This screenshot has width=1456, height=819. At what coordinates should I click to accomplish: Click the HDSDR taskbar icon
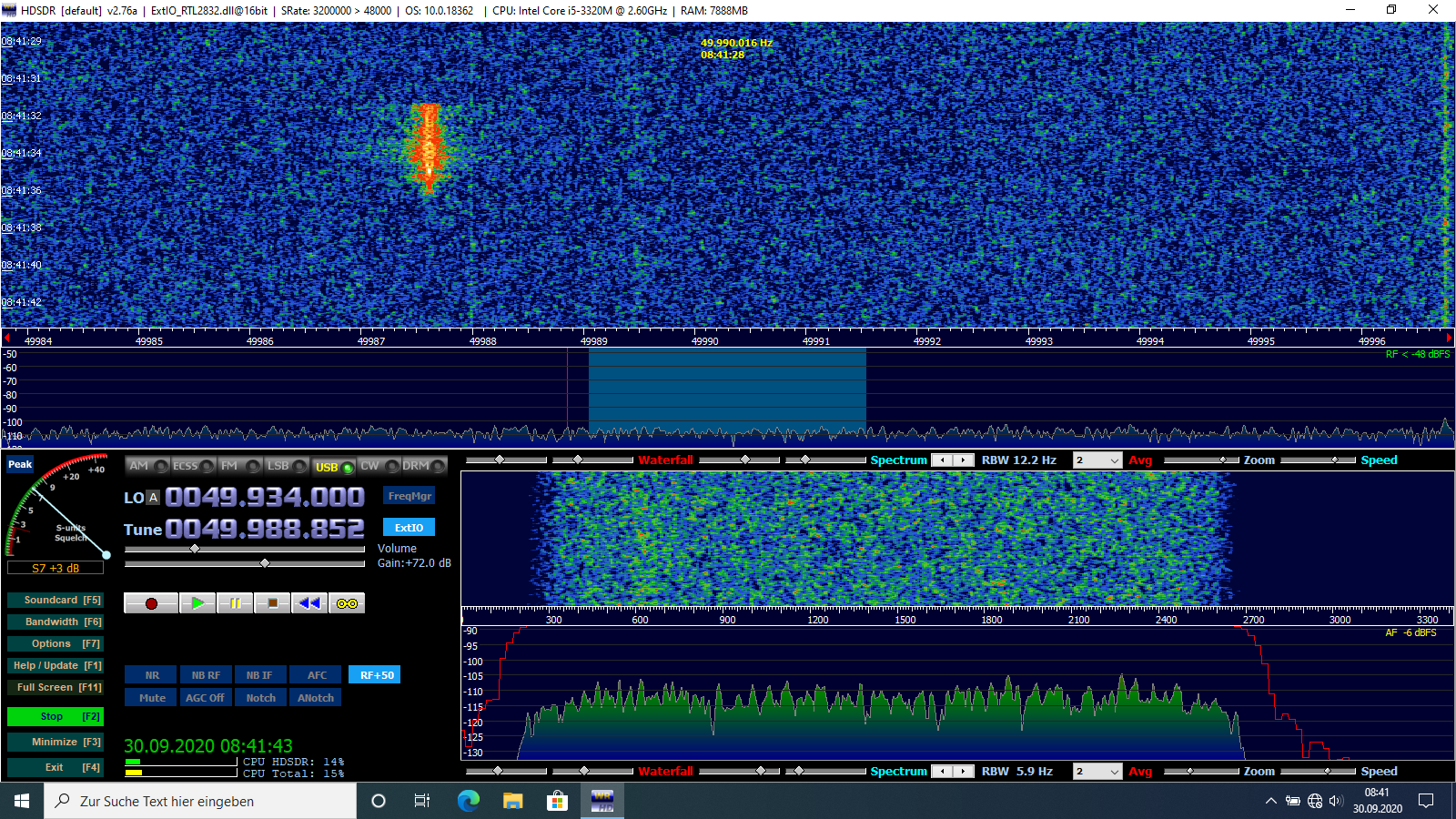602,801
